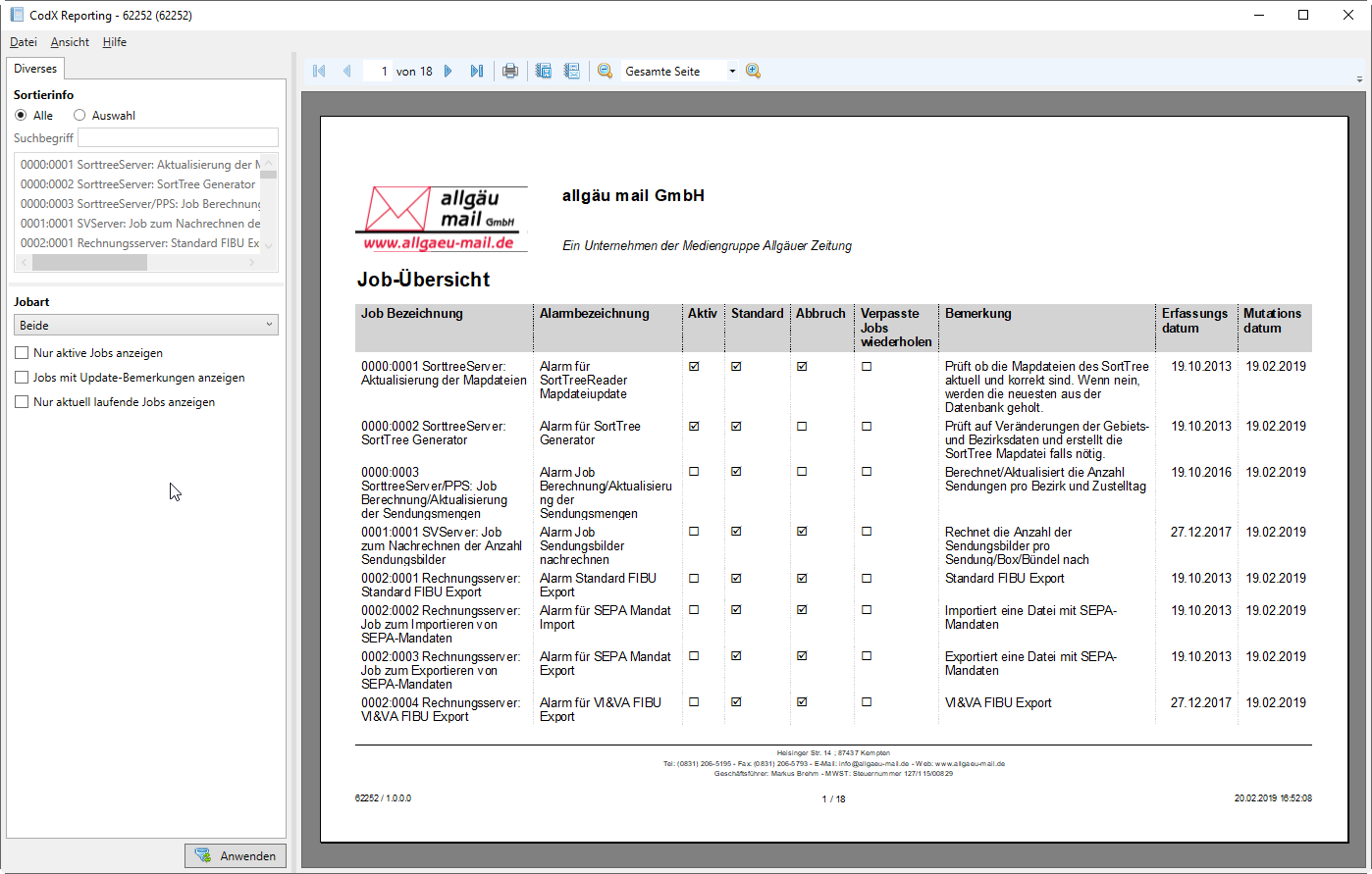The height and width of the screenshot is (874, 1372).
Task: Open the Jobart dropdown showing Beide
Action: click(x=146, y=325)
